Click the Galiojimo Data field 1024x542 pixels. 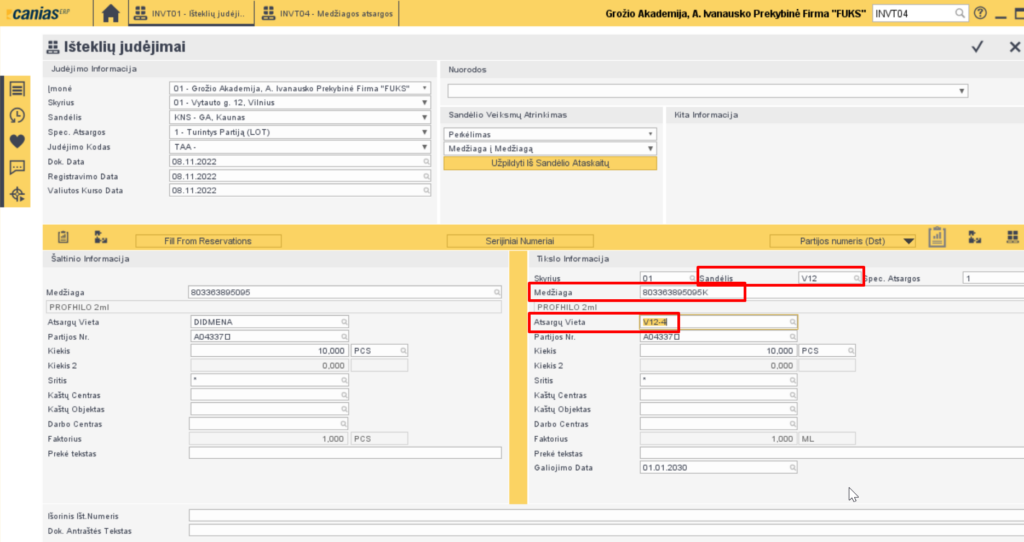[x=719, y=468]
